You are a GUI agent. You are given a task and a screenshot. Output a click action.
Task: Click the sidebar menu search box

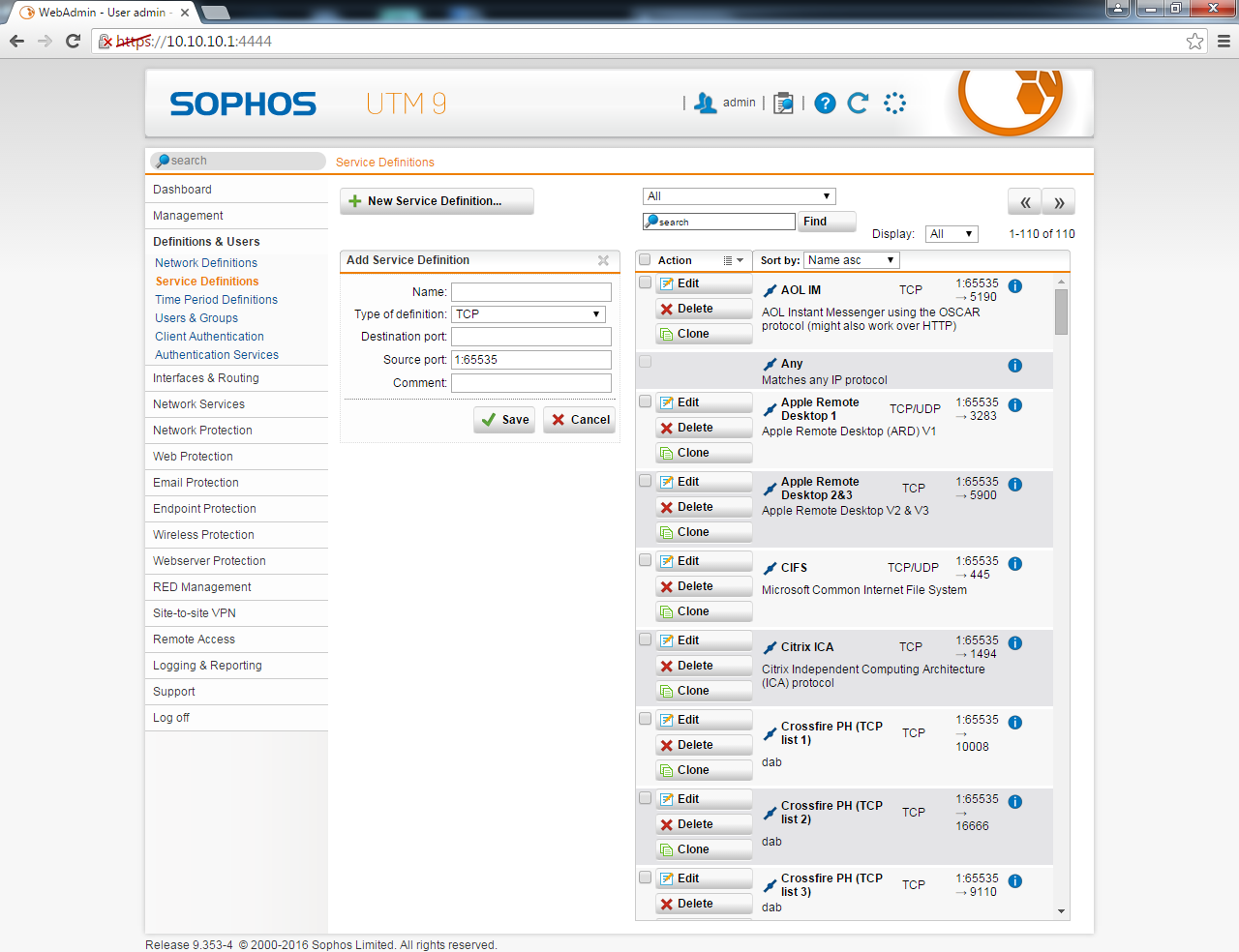(x=238, y=161)
